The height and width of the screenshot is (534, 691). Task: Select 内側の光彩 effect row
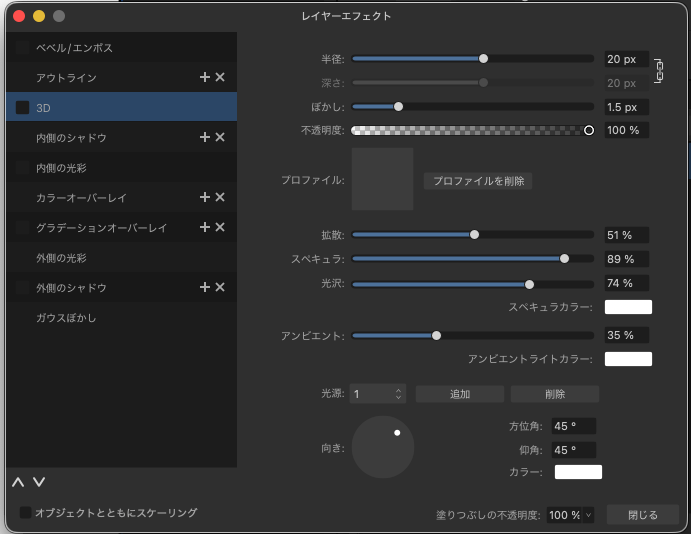[x=122, y=167]
